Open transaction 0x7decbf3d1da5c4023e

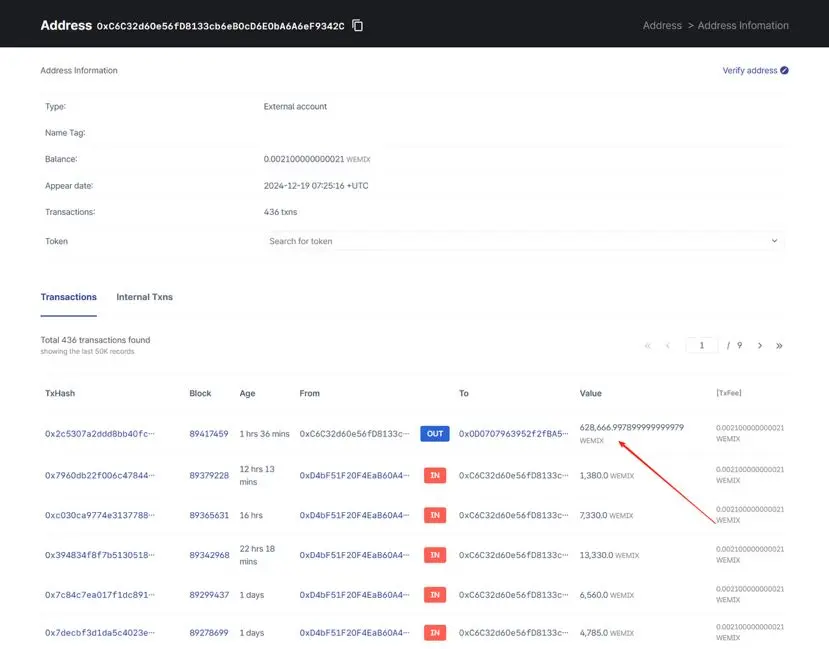coord(100,633)
